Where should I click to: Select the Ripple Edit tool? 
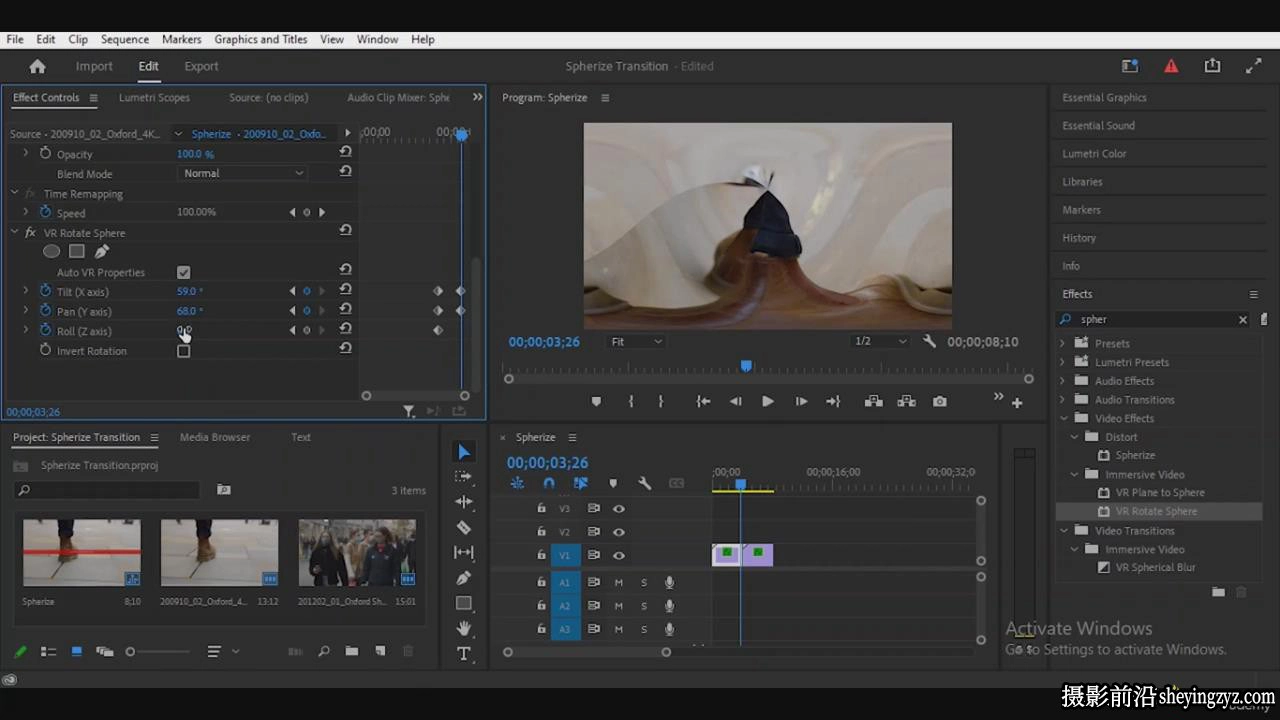coord(463,502)
